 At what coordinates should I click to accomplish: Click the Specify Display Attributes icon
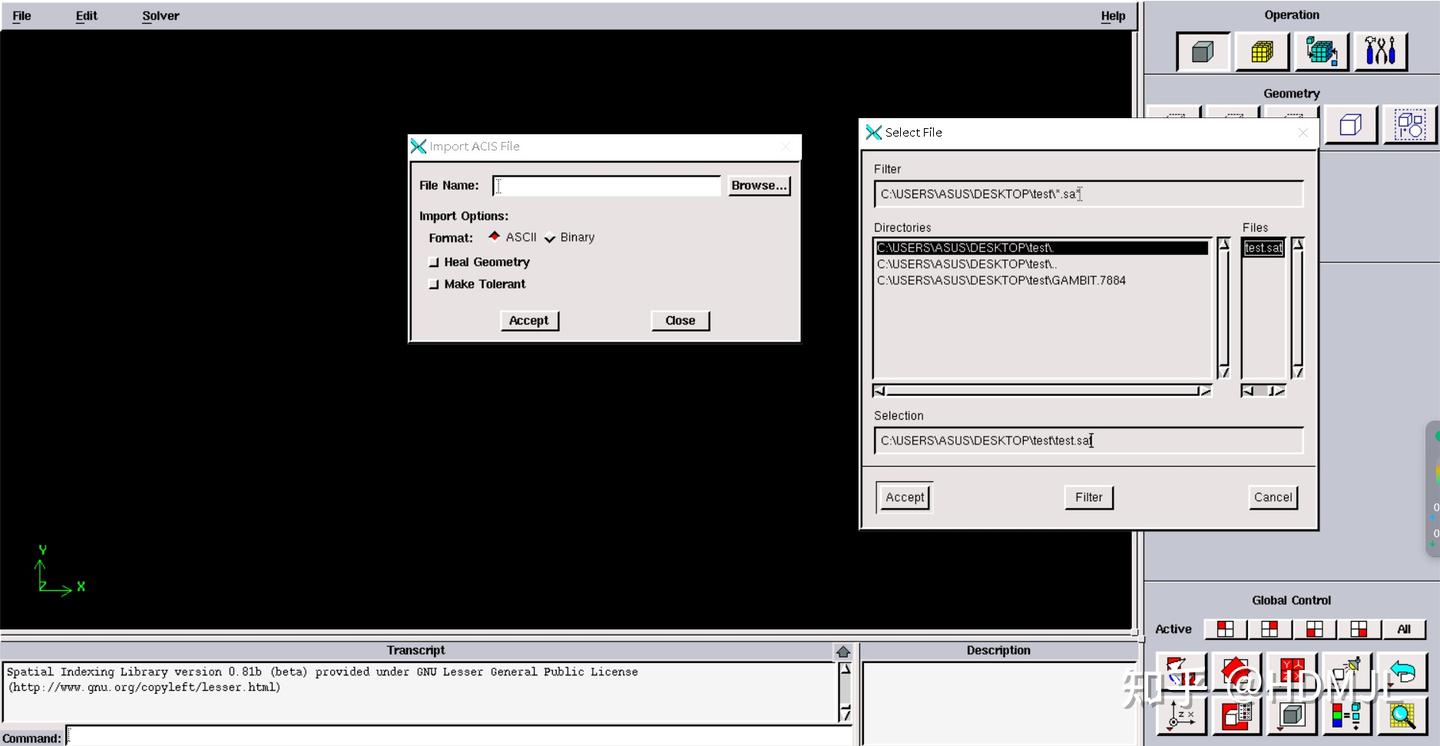coord(1238,715)
